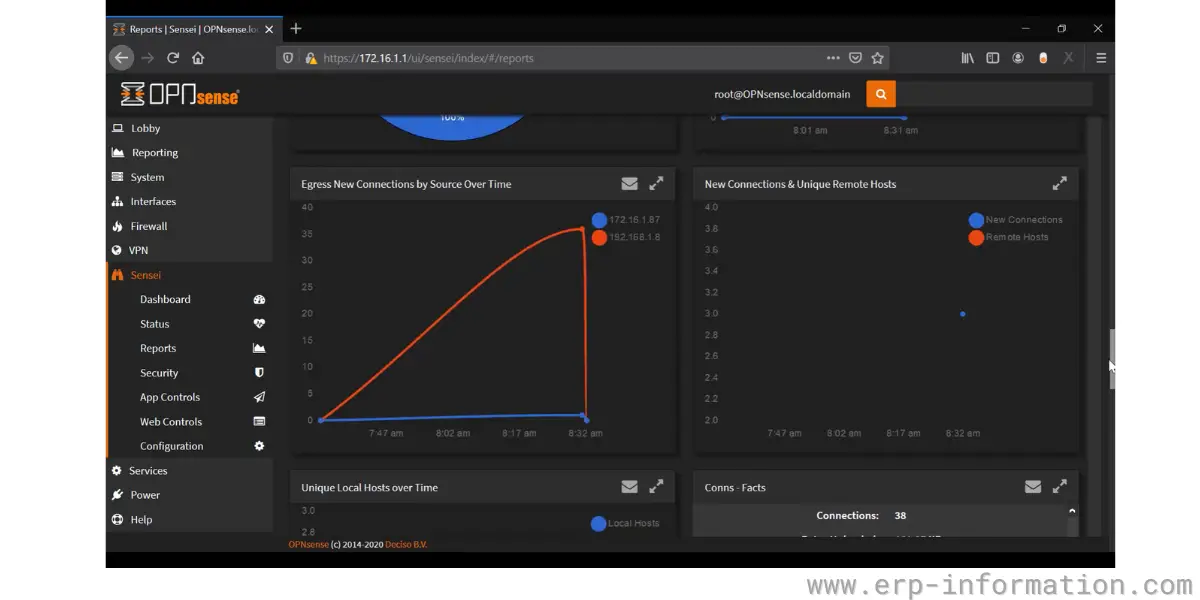Screen dimensions: 1200x600
Task: Click the Web Controls card icon
Action: point(259,422)
